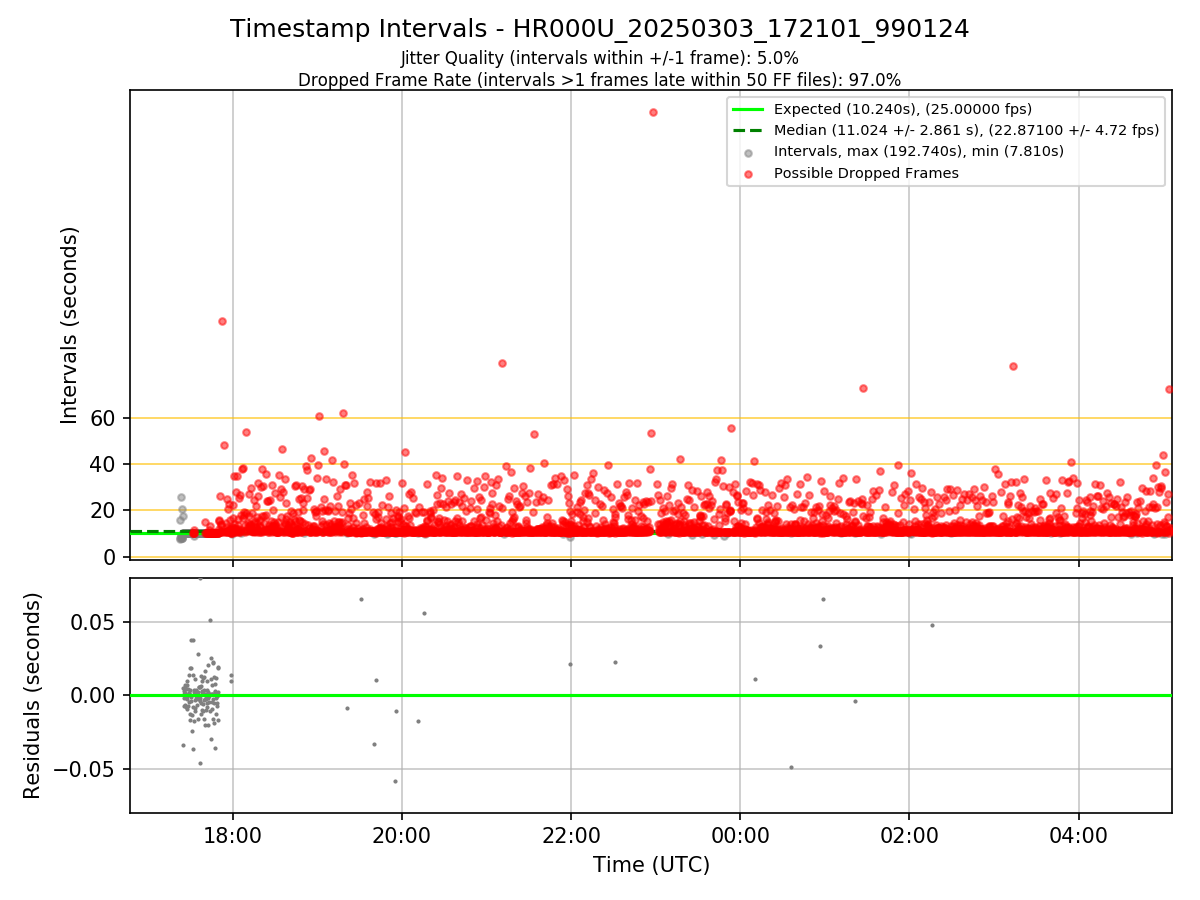The width and height of the screenshot is (1200, 900).
Task: Click the 18:00 x-axis tick label
Action: click(233, 834)
